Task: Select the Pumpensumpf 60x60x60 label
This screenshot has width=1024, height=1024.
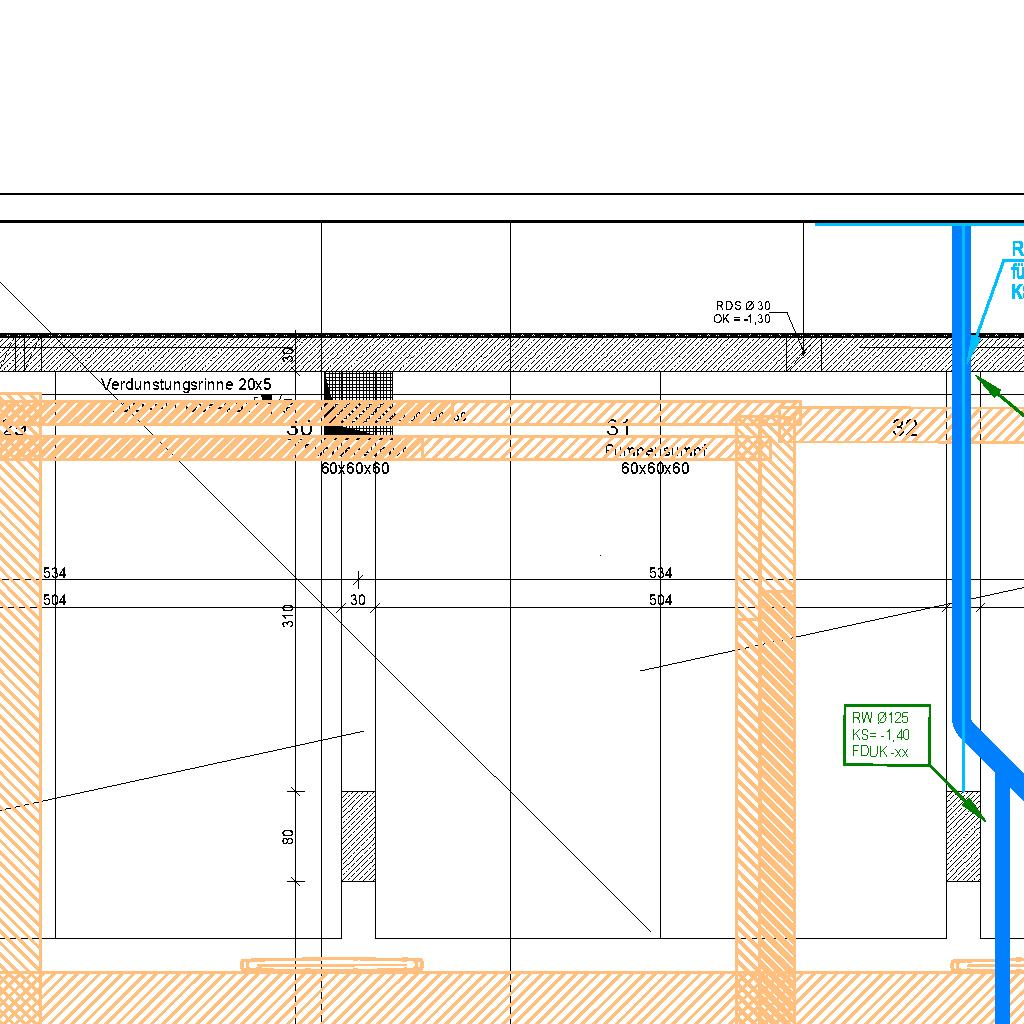Action: coord(655,460)
